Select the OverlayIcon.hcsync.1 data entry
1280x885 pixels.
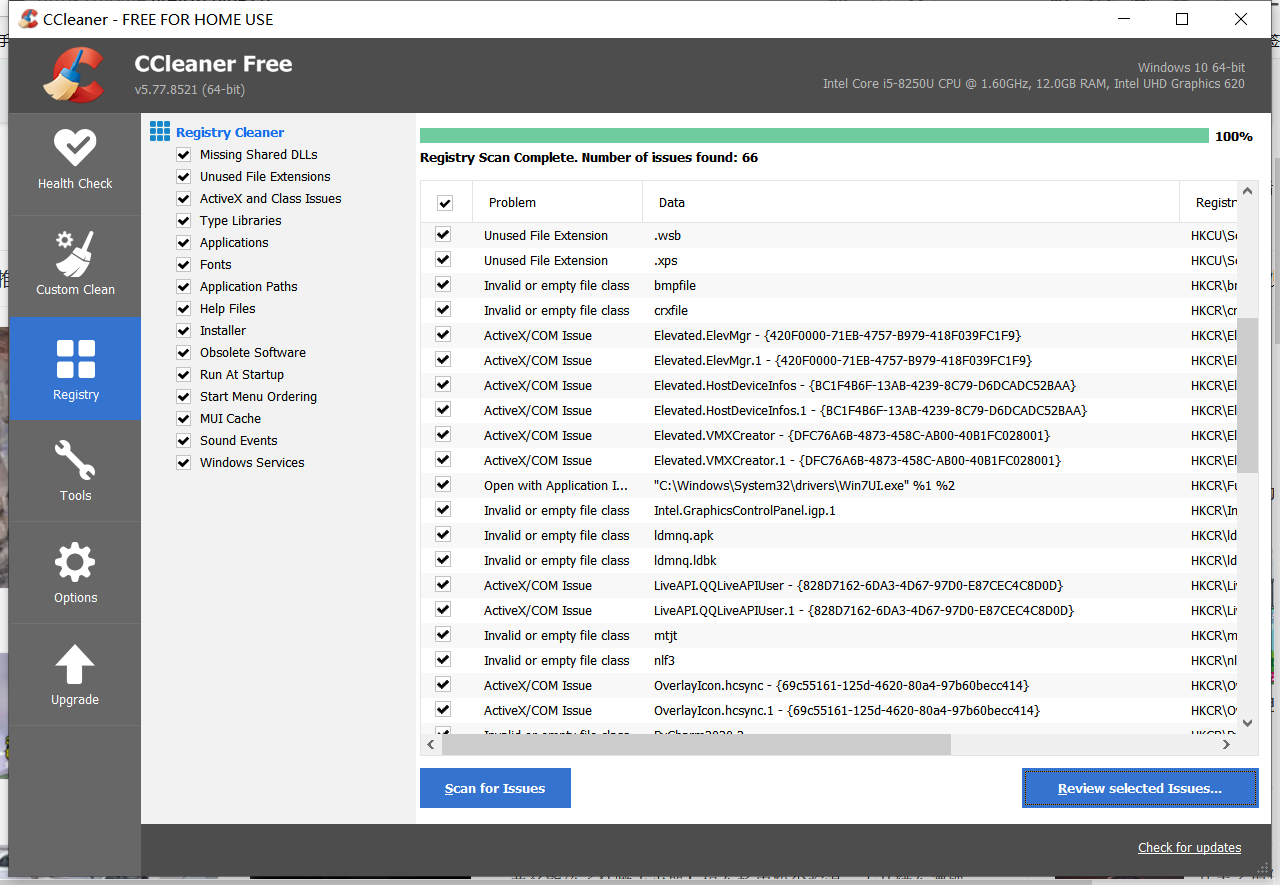coord(847,710)
